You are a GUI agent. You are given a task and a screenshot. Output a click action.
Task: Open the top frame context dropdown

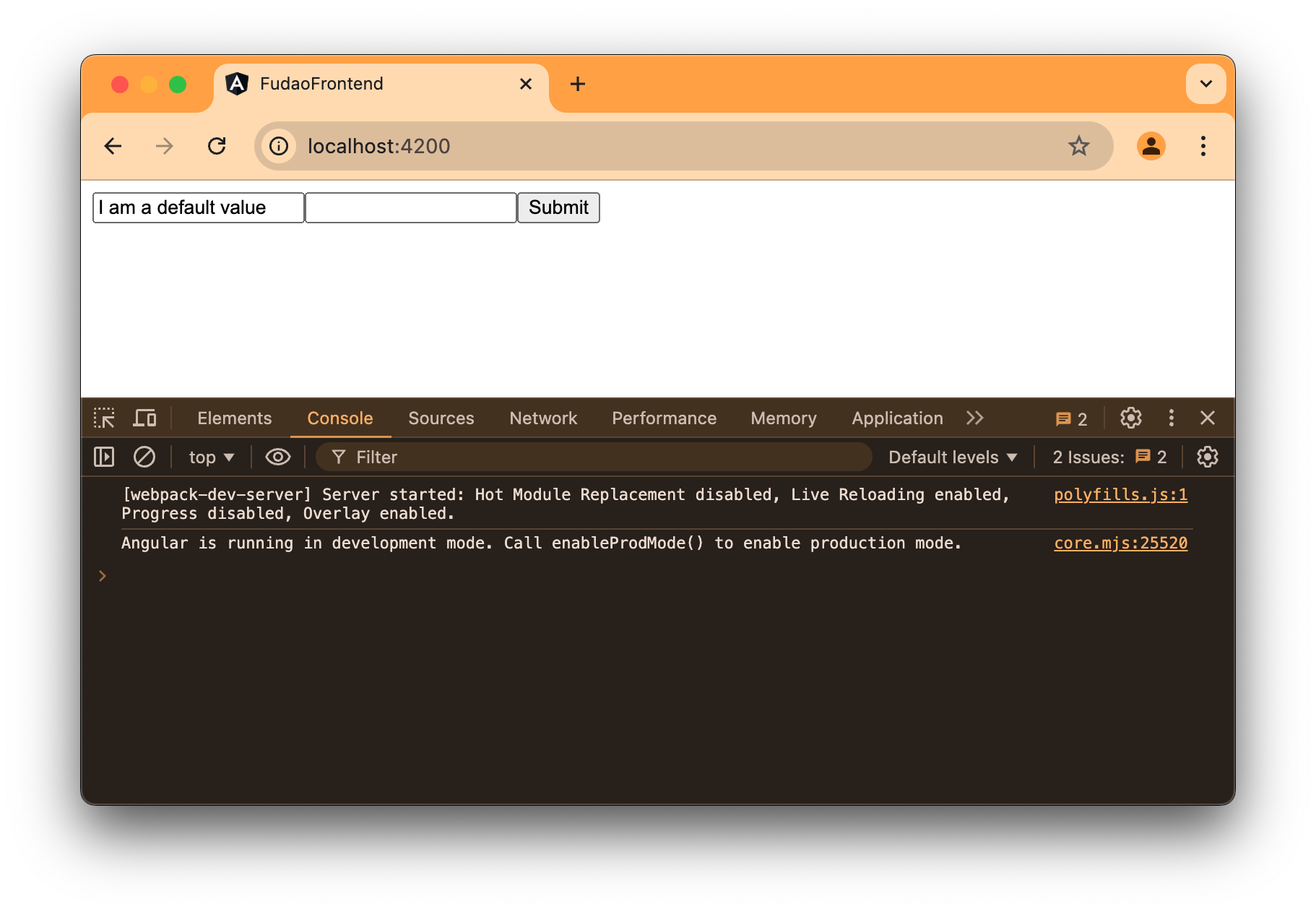[x=210, y=457]
